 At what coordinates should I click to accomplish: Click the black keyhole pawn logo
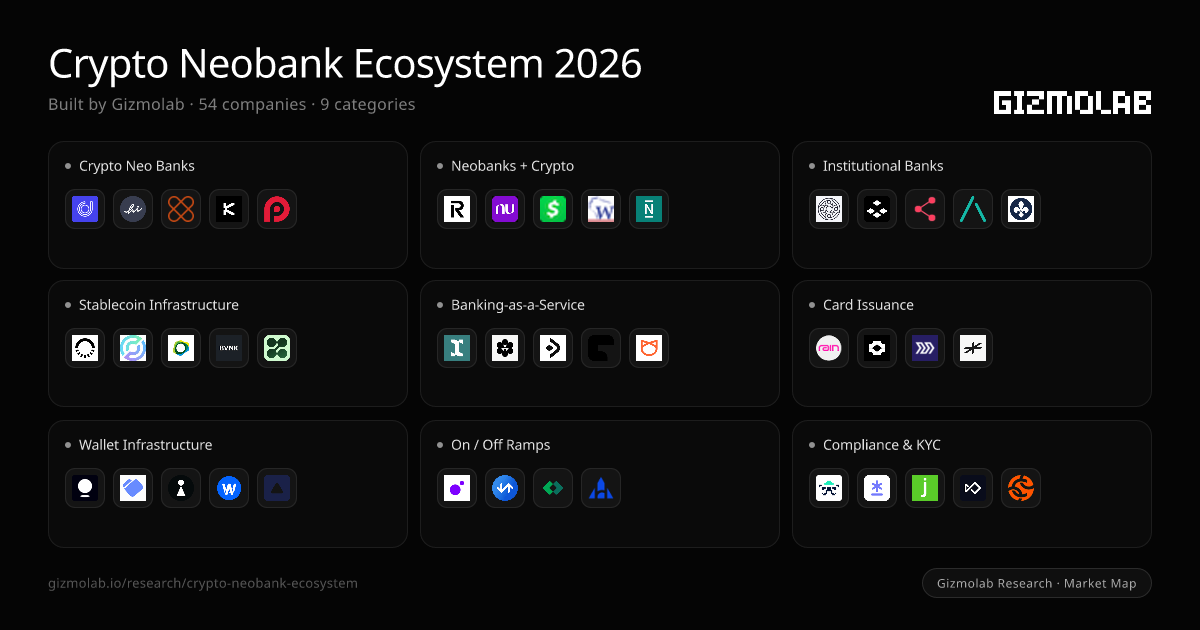tap(181, 488)
